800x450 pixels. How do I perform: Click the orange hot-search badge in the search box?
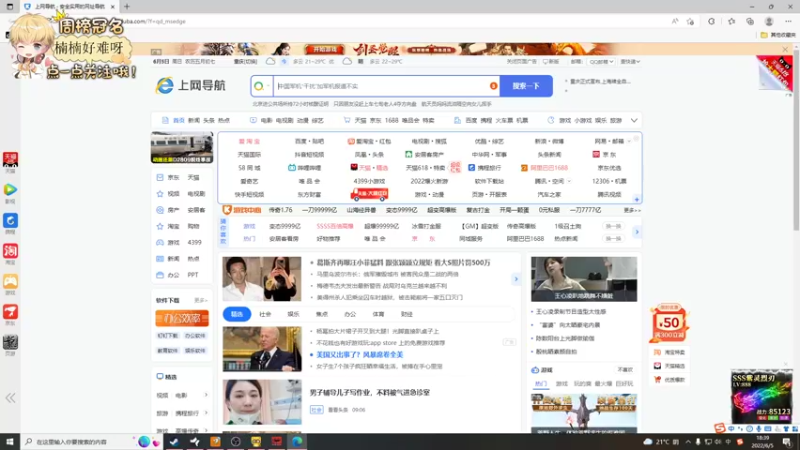493,86
